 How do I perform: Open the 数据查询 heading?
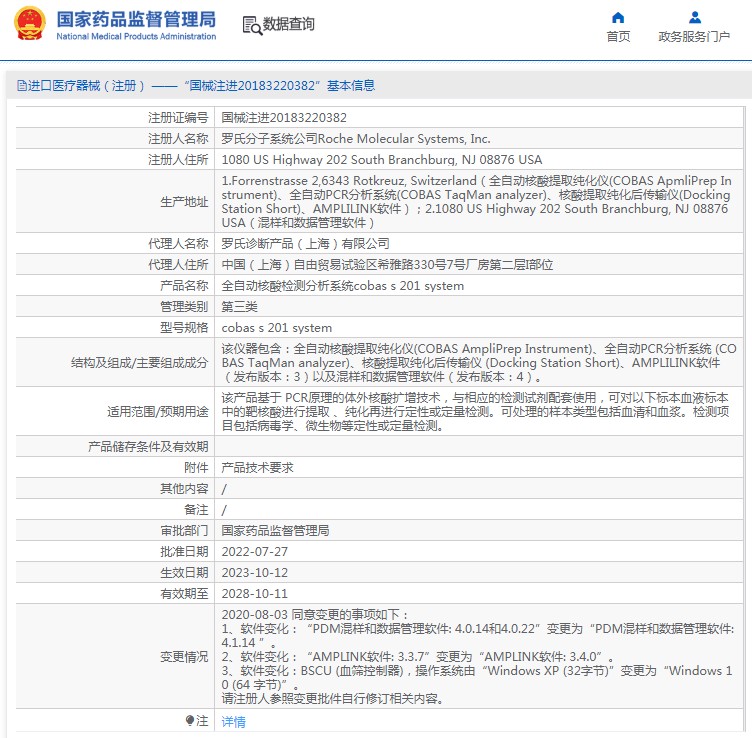(x=289, y=23)
